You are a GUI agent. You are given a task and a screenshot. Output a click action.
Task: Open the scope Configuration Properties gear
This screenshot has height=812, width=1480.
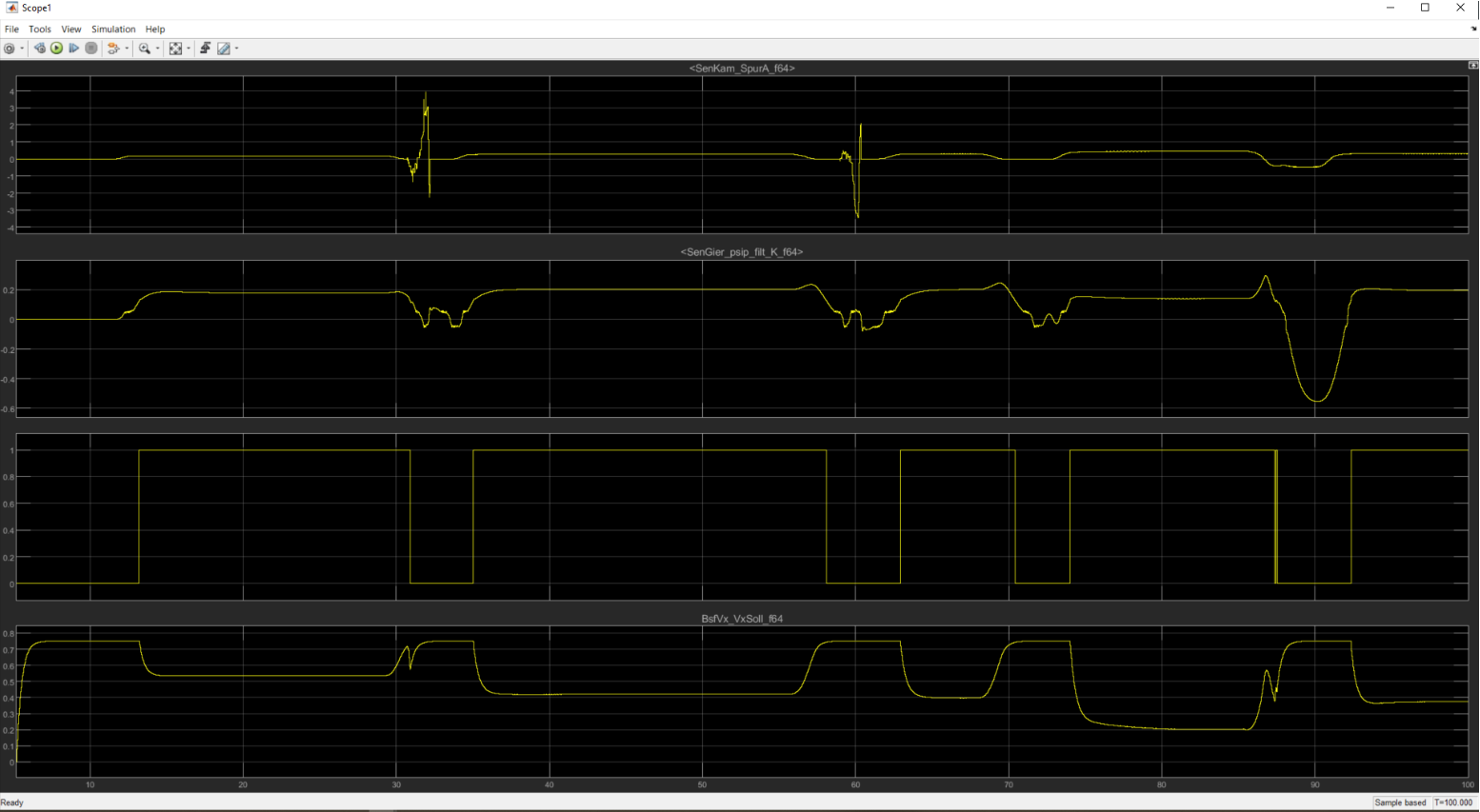point(10,49)
